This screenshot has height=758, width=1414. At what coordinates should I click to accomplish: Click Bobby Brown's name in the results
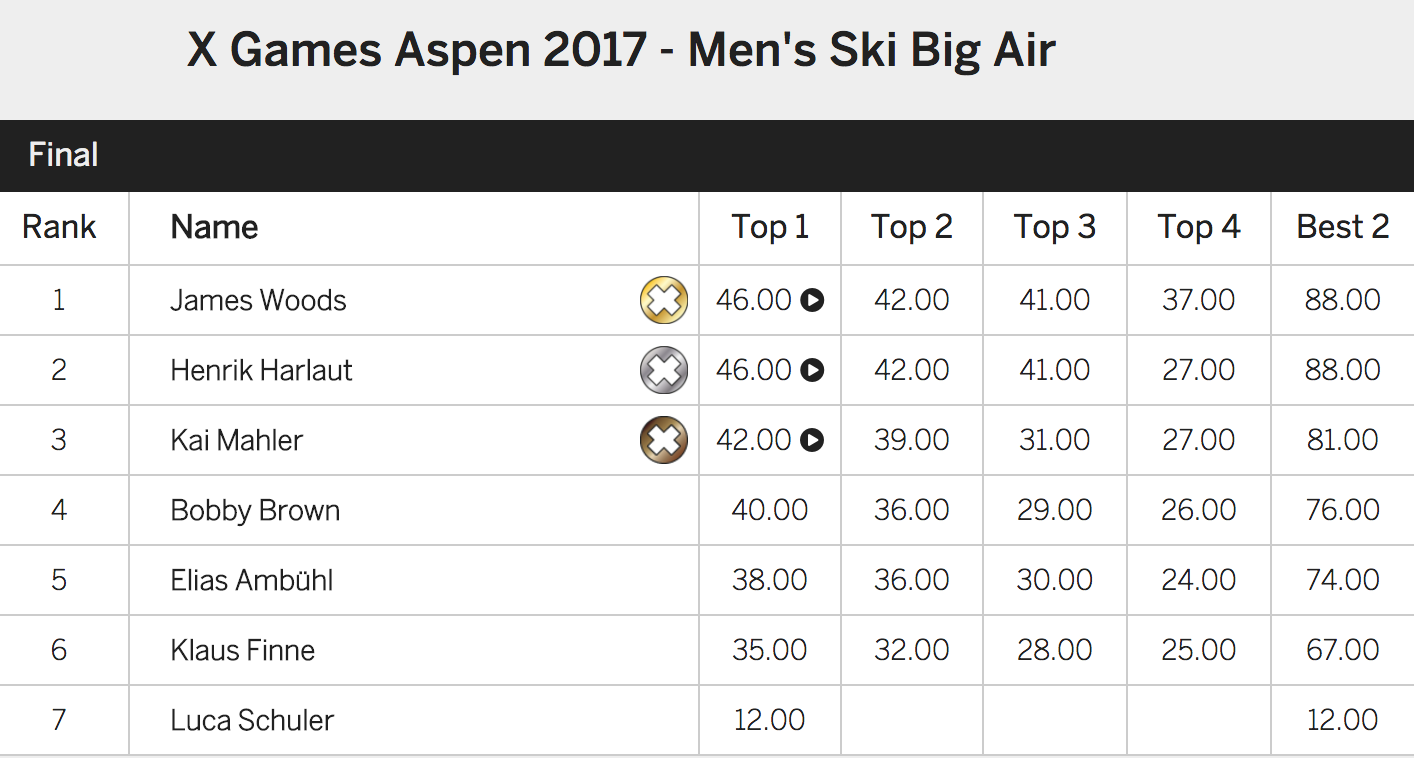pos(255,510)
